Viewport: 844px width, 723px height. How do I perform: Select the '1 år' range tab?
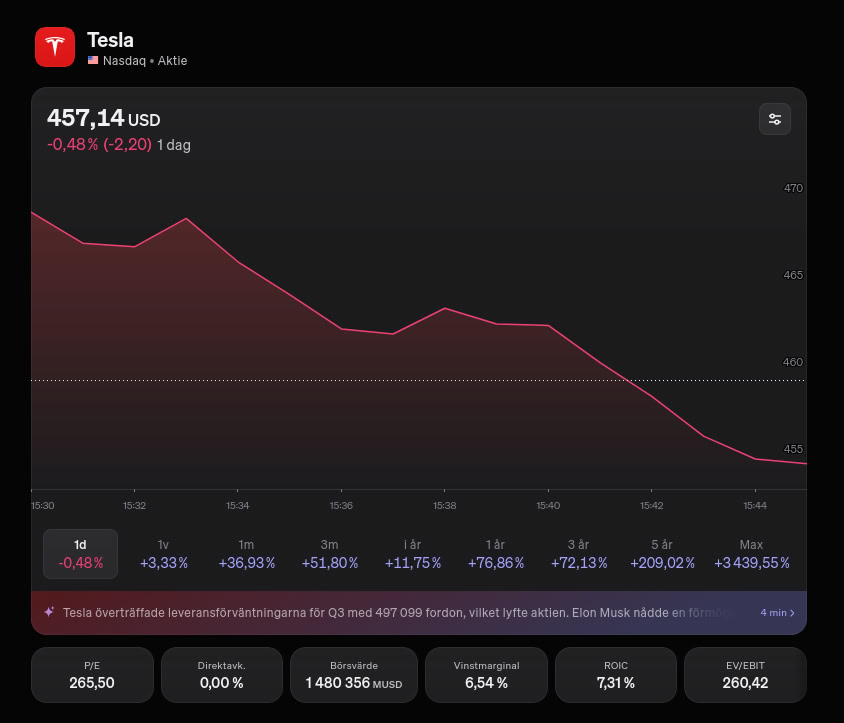click(x=496, y=554)
